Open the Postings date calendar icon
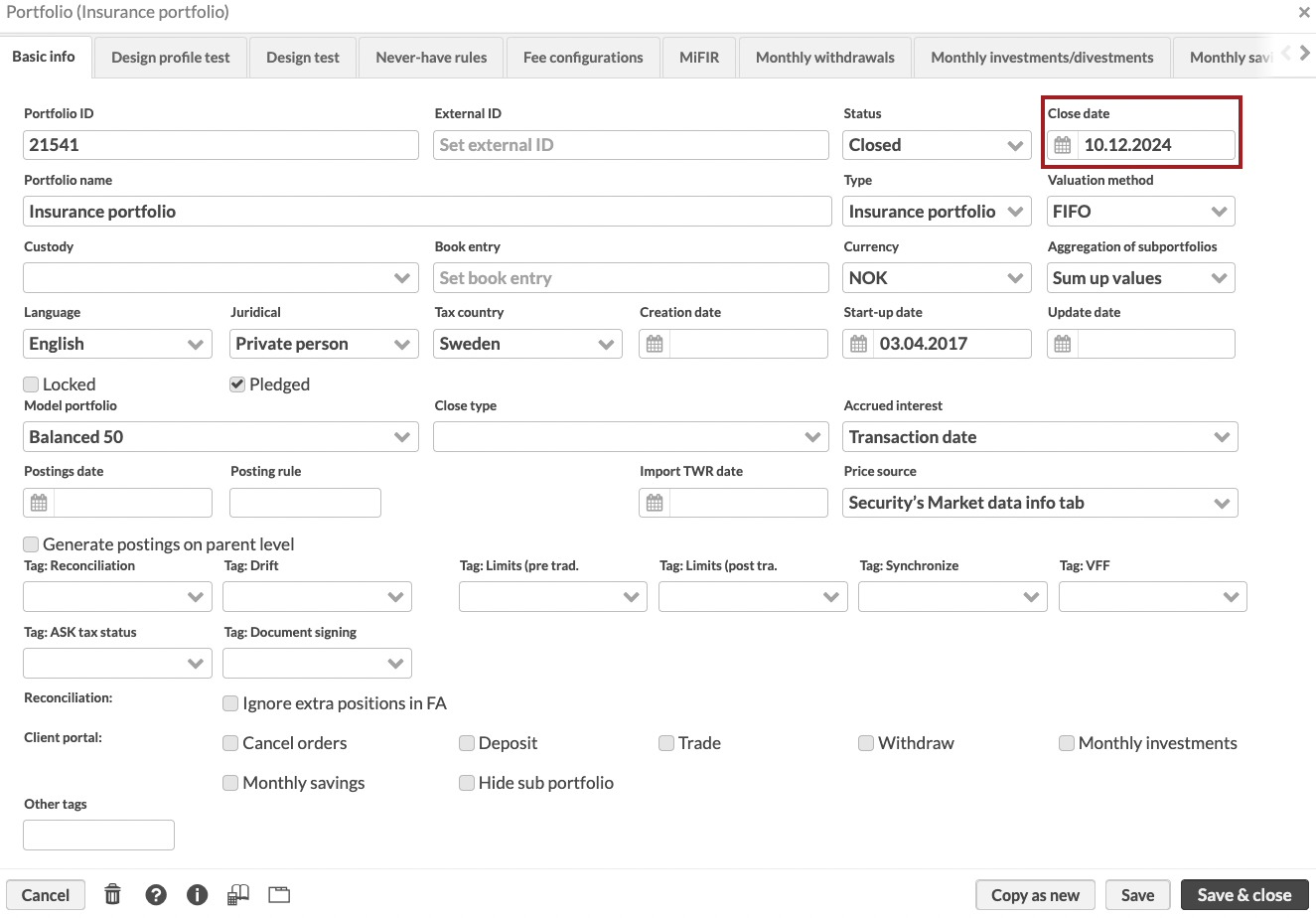 39,503
